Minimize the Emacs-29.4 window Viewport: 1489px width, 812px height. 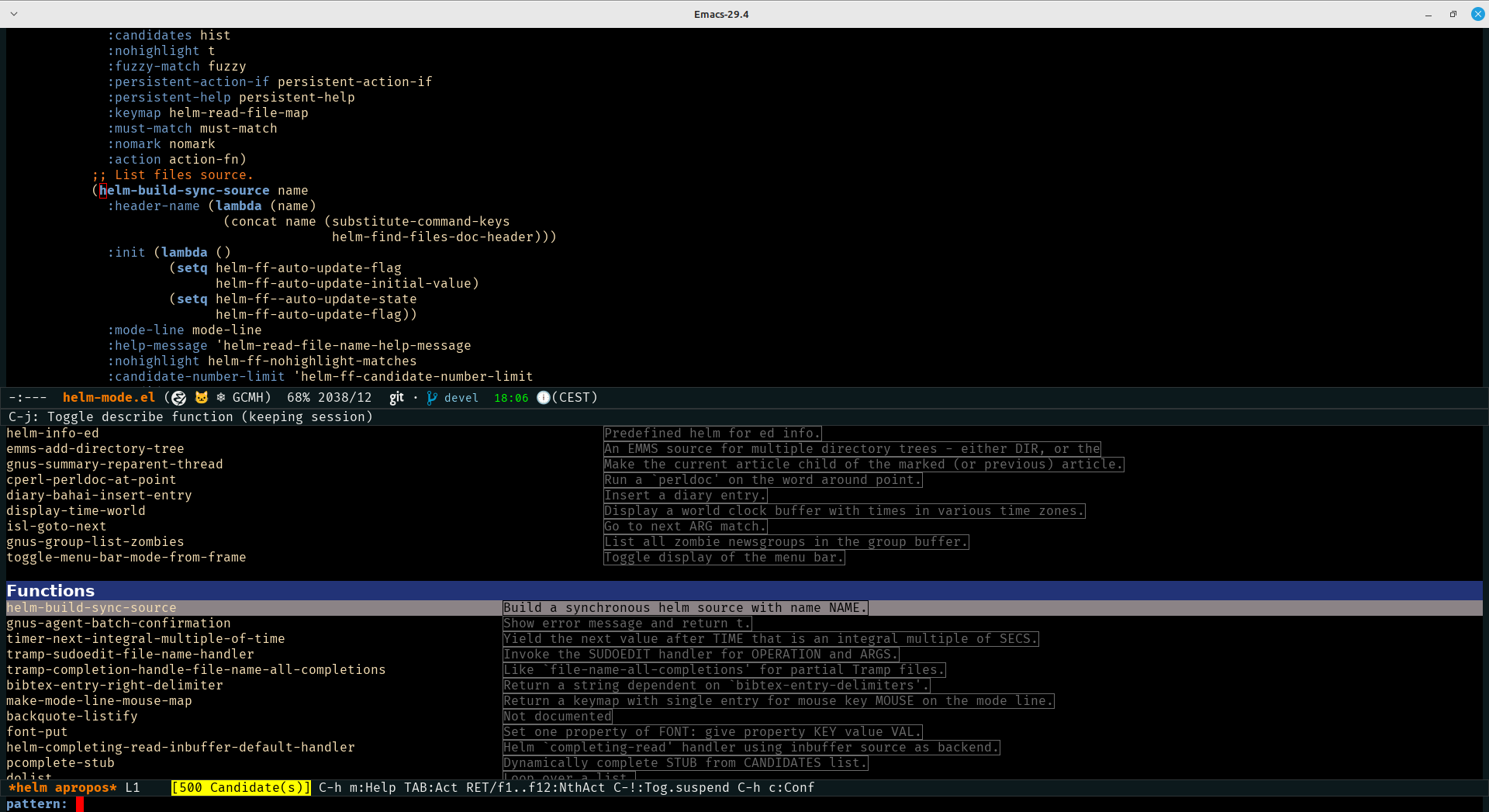1429,14
